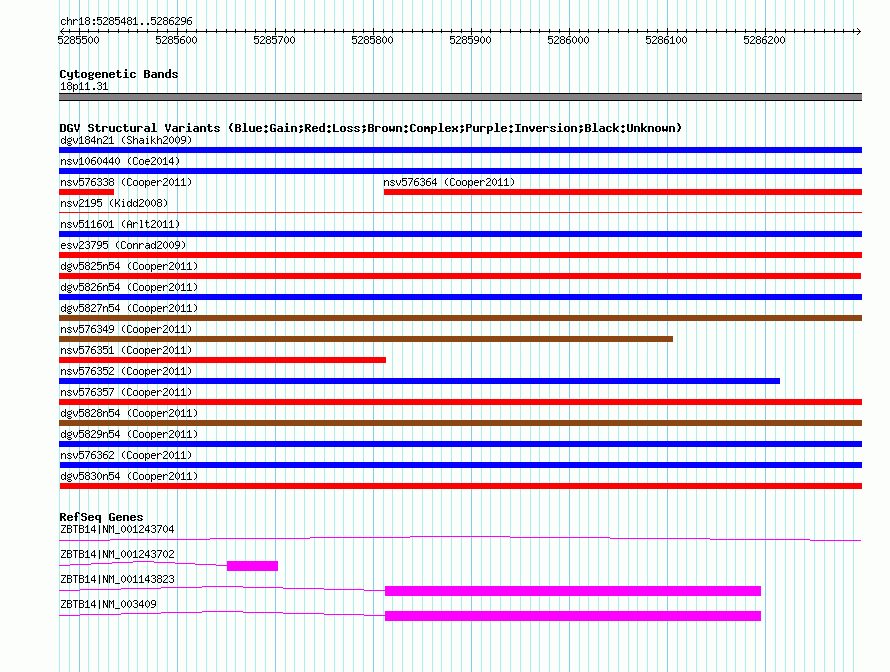
Task: Click ruler position 5285700
Action: [x=275, y=40]
